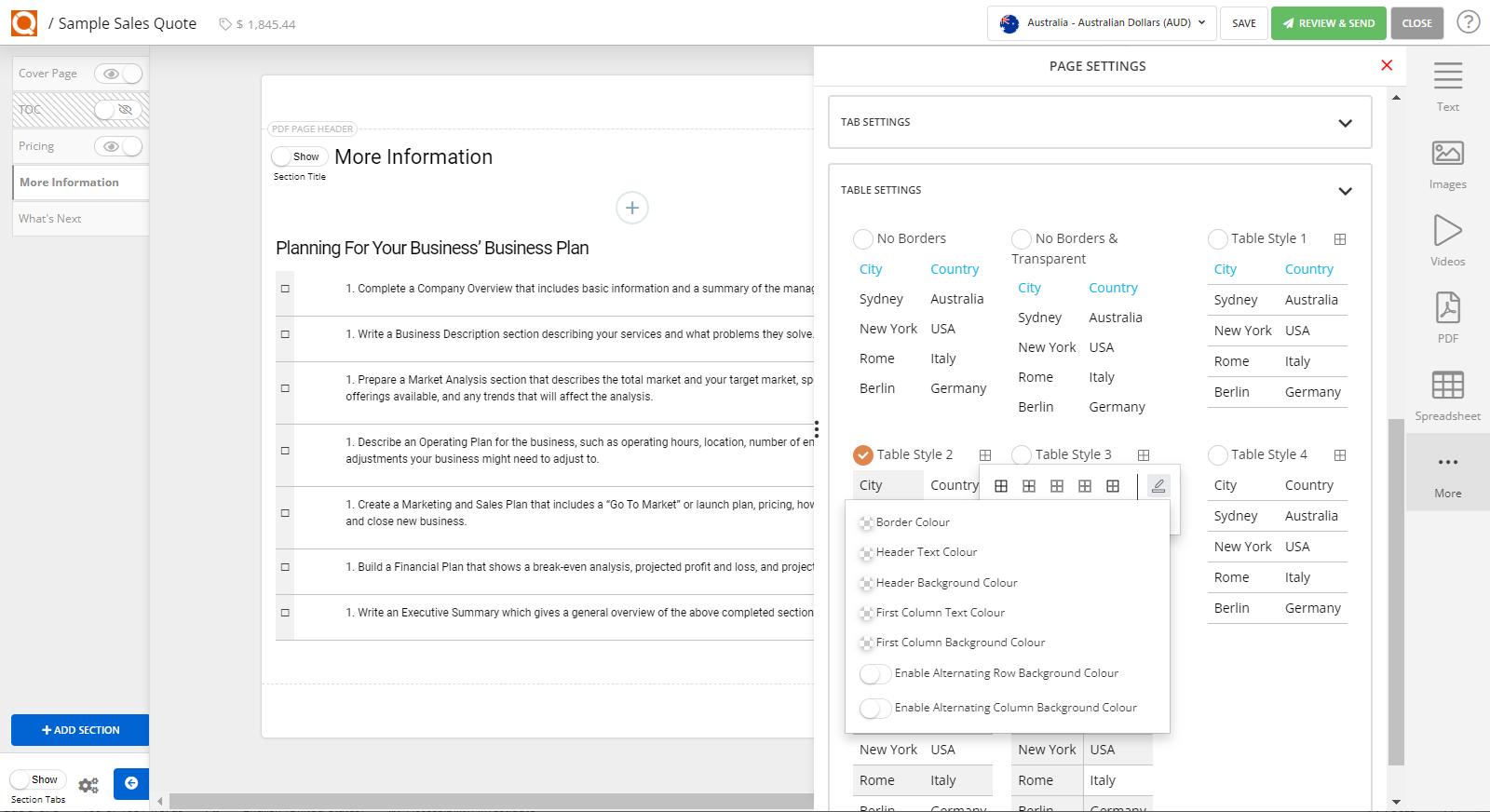Click the section settings gears icon
The height and width of the screenshot is (812, 1490).
[x=88, y=785]
